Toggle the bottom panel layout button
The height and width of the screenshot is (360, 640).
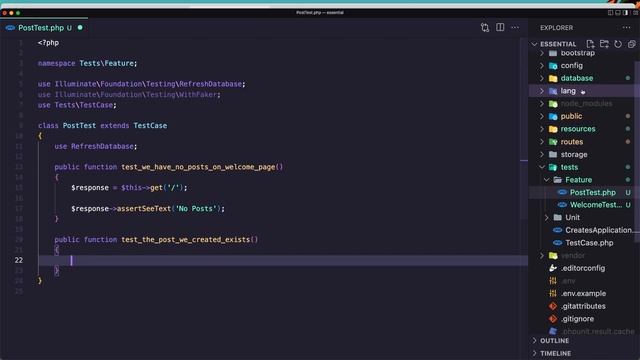[618, 13]
